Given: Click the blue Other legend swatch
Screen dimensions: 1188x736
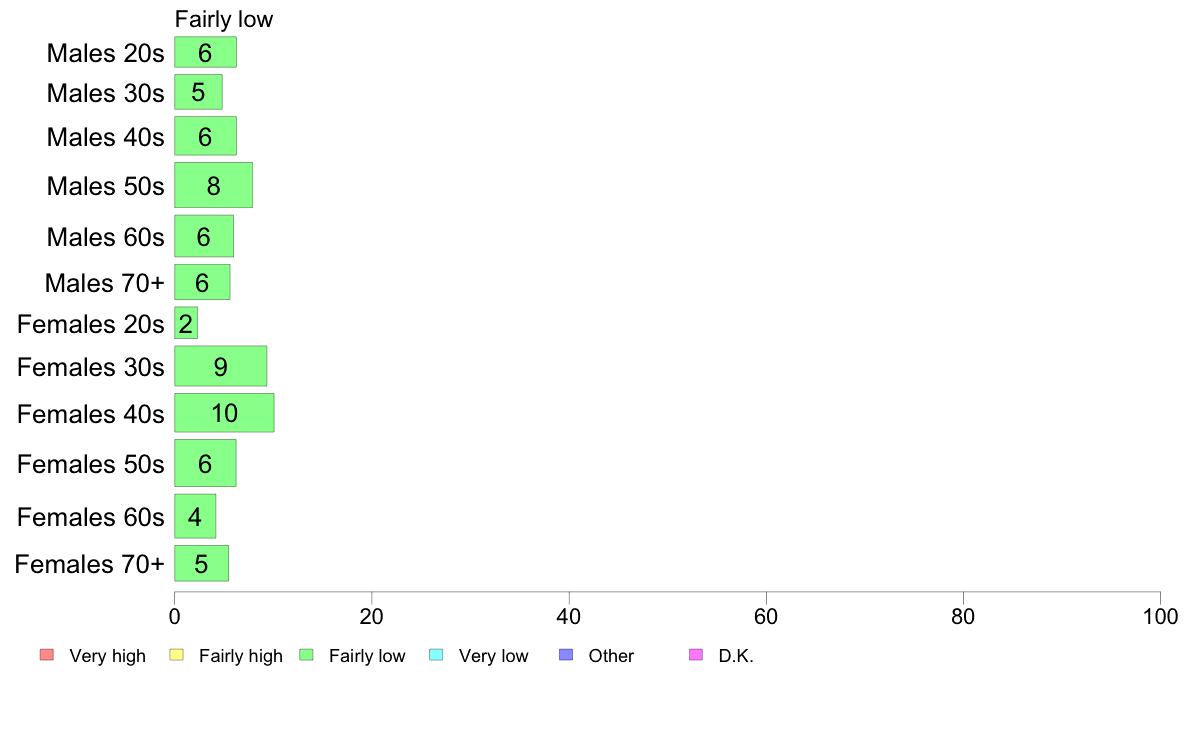Looking at the screenshot, I should click(x=566, y=655).
